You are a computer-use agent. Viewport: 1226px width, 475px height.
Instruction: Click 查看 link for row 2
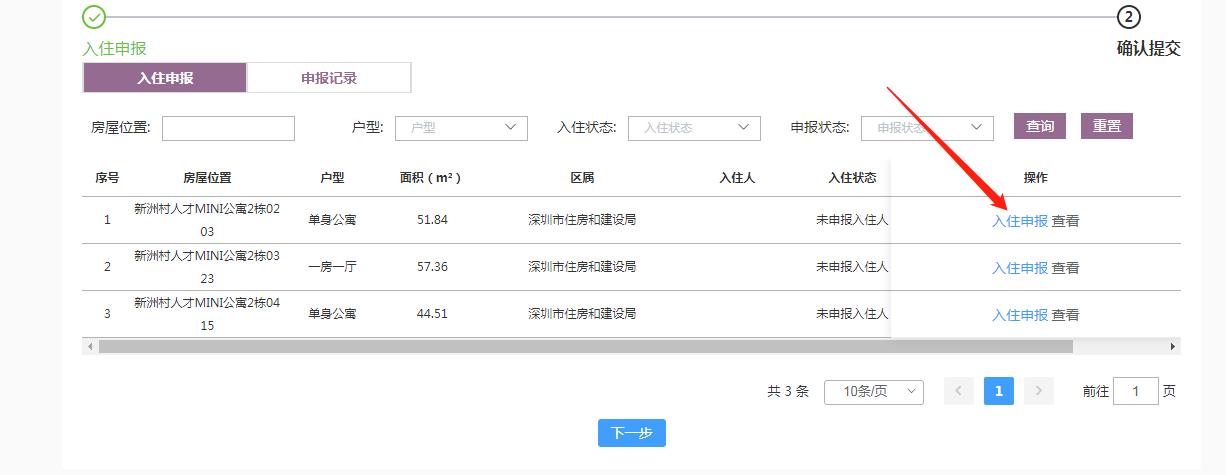1065,268
